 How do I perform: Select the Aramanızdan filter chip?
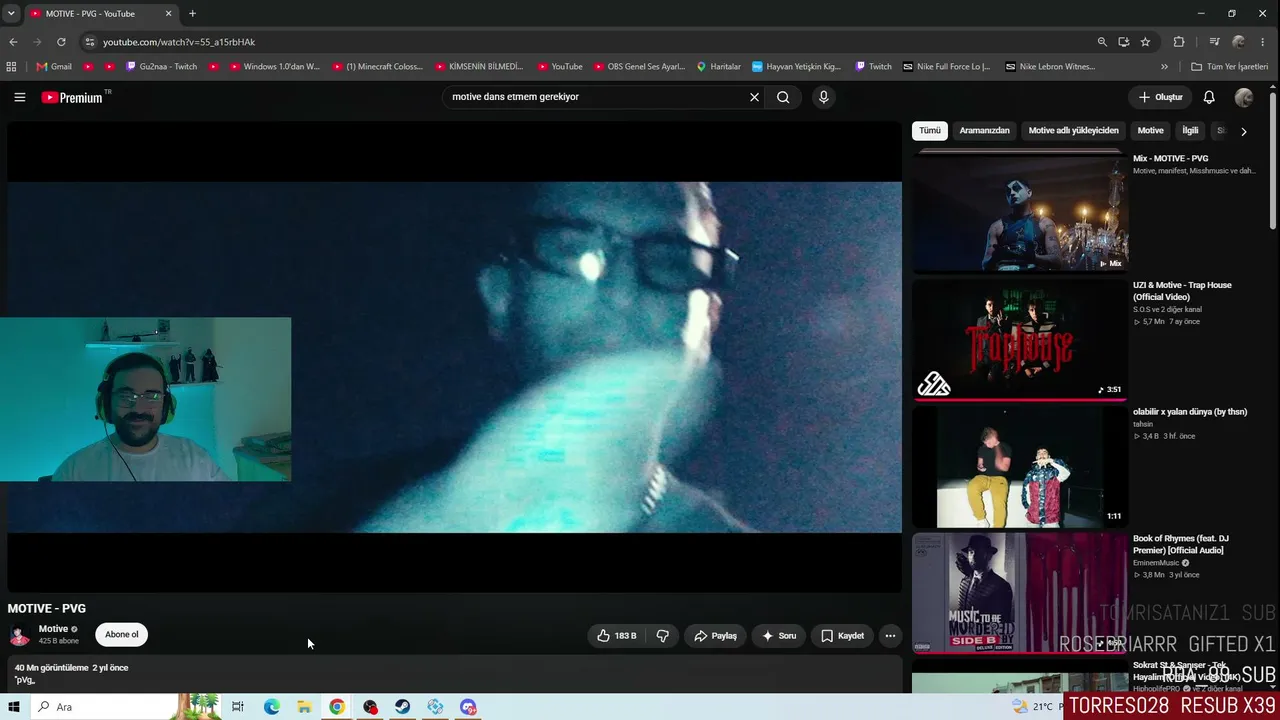(x=984, y=131)
